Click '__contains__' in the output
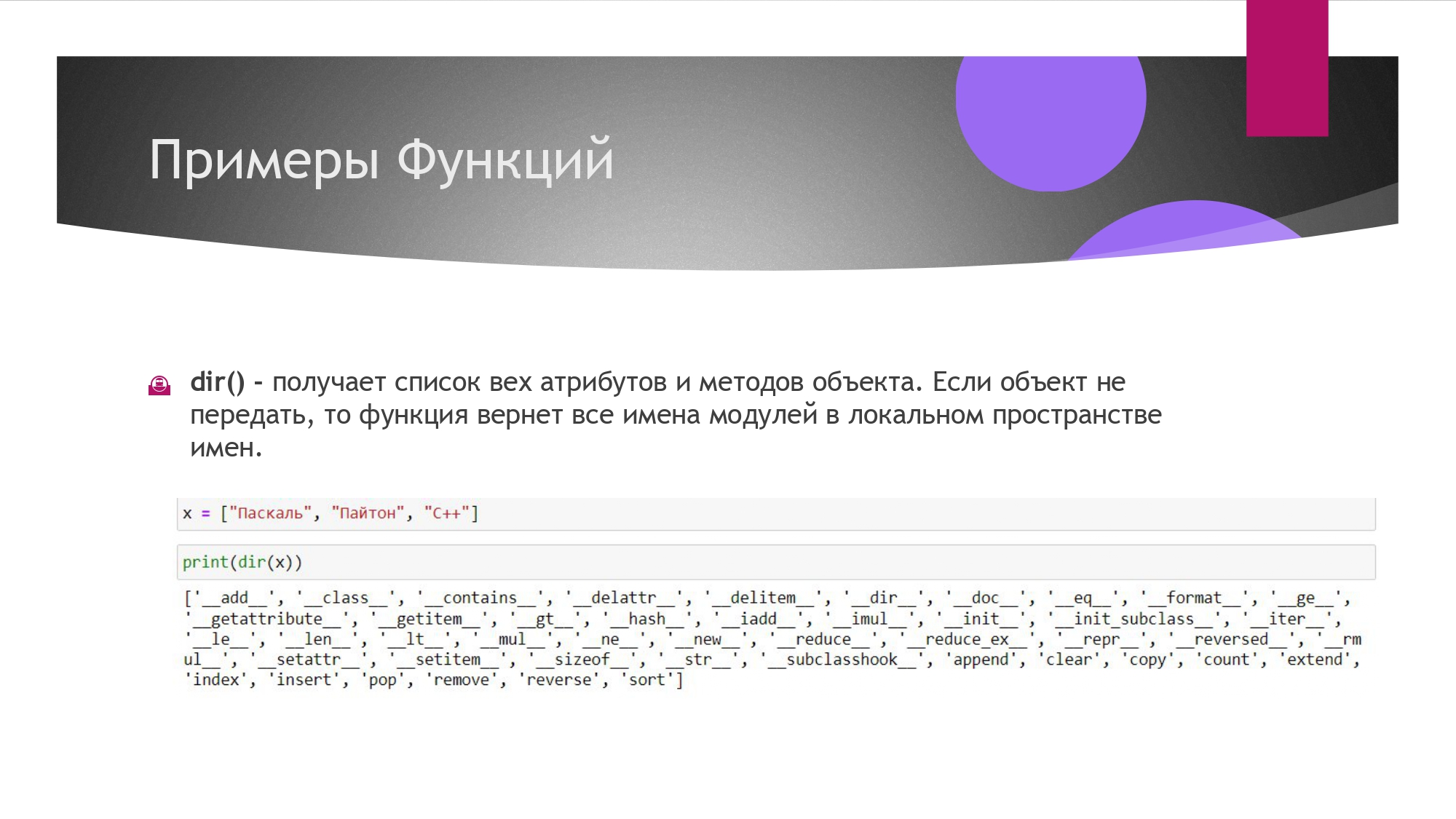The width and height of the screenshot is (1456, 819). click(480, 598)
